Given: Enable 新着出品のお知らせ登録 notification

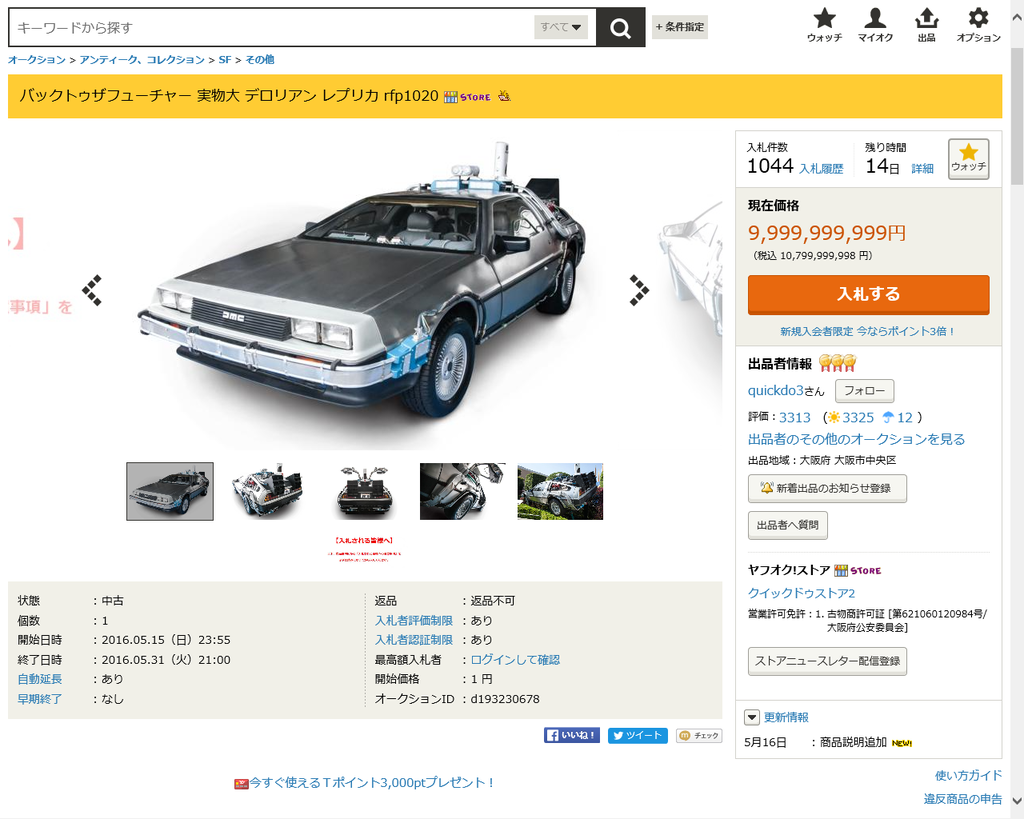Looking at the screenshot, I should click(827, 489).
